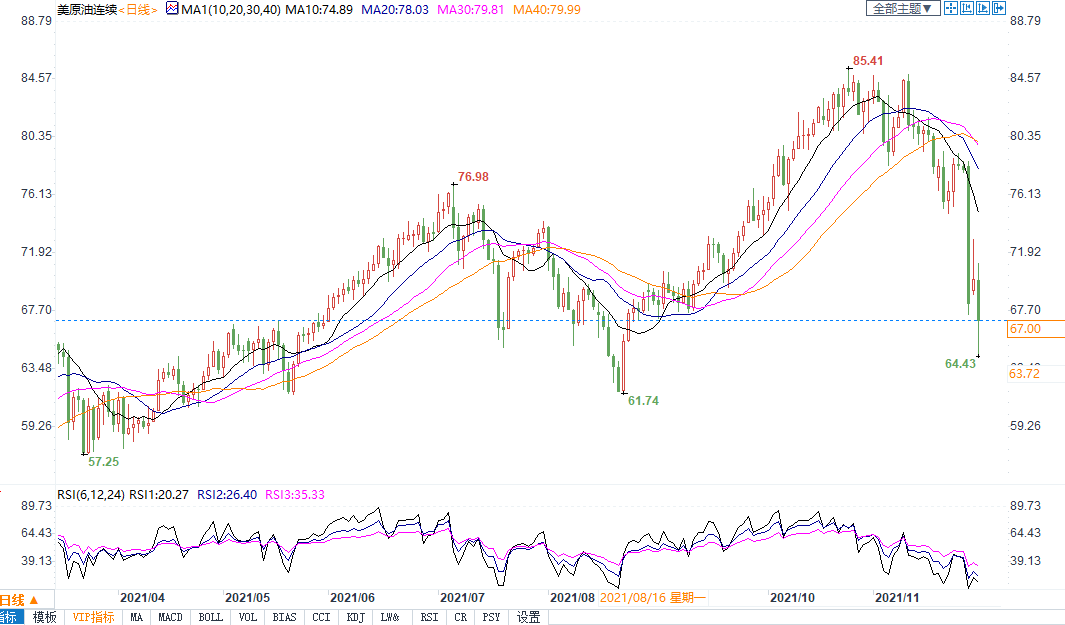This screenshot has height=625, width=1065.
Task: Choose the CCI indicator
Action: pos(320,617)
